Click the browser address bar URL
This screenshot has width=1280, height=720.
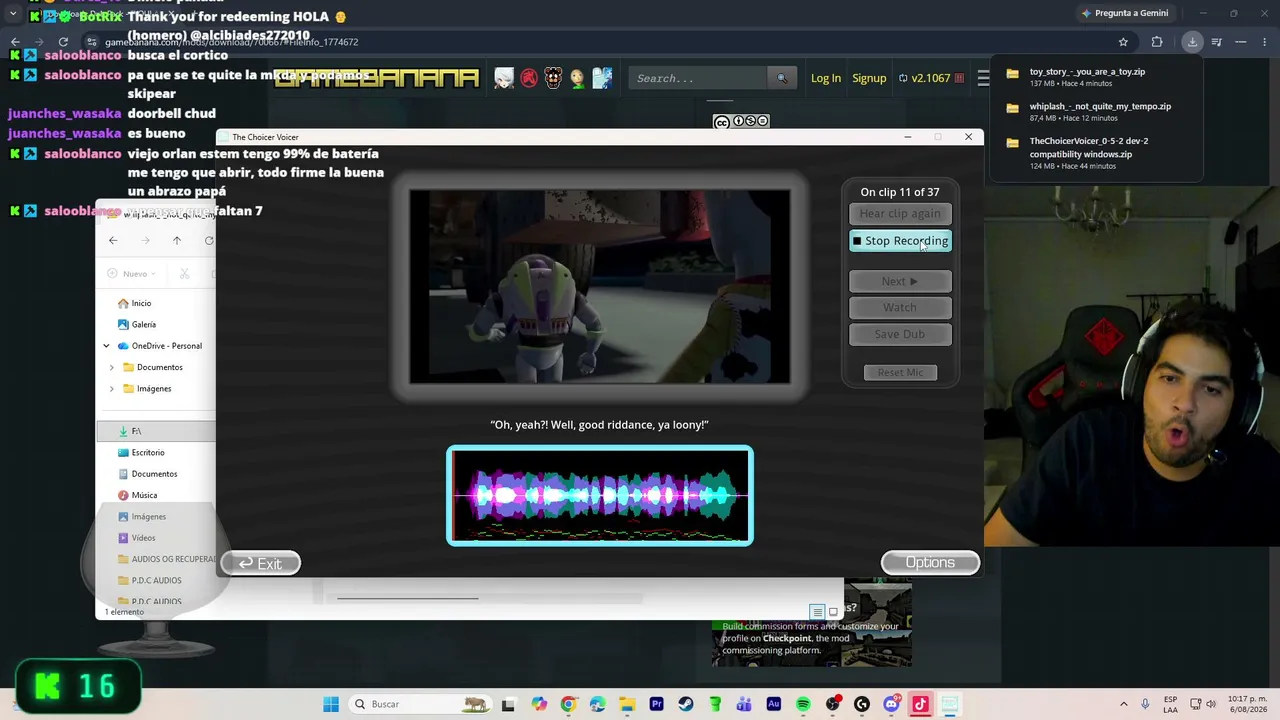[x=231, y=42]
